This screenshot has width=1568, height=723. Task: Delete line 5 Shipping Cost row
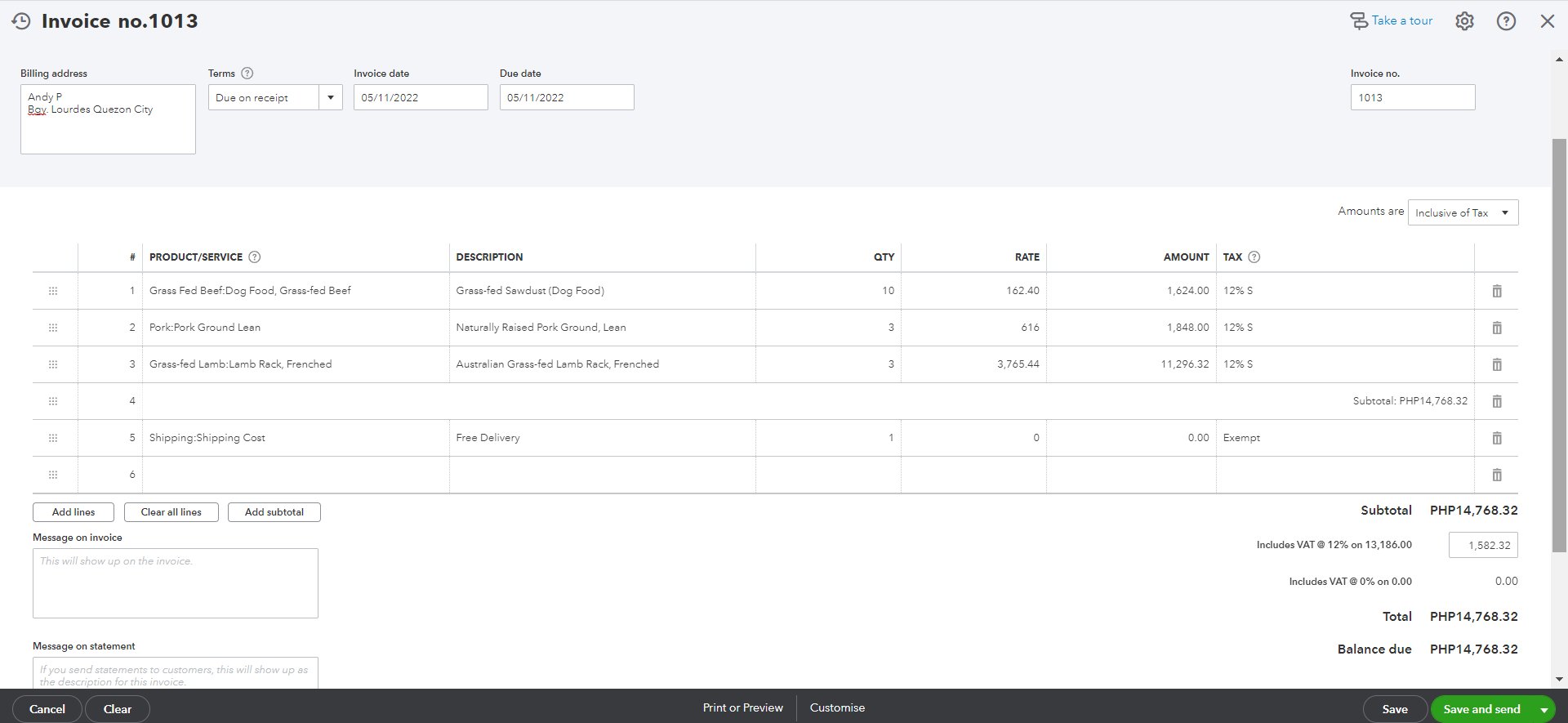pyautogui.click(x=1497, y=438)
